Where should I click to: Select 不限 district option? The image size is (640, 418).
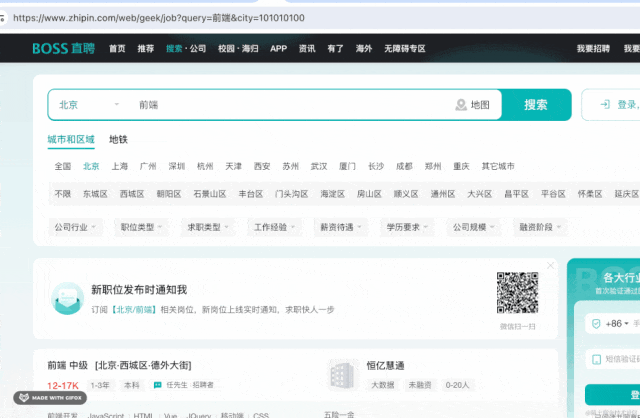[63, 194]
